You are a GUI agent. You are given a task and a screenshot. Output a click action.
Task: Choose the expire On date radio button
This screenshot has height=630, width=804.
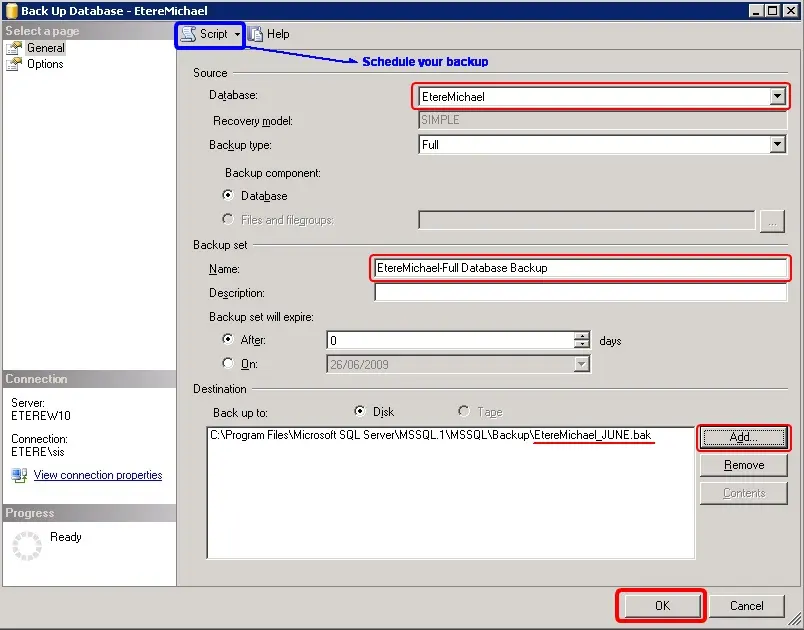pyautogui.click(x=228, y=364)
